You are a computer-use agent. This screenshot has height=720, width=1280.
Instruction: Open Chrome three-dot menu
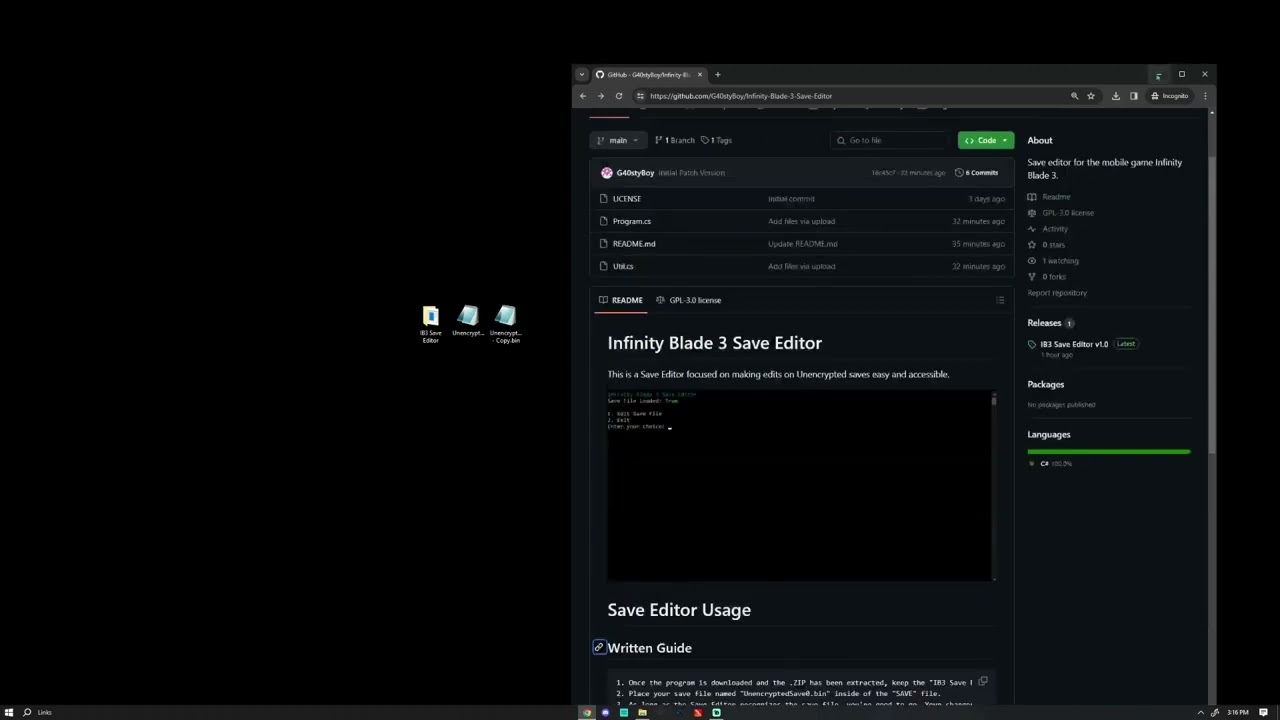click(x=1205, y=96)
